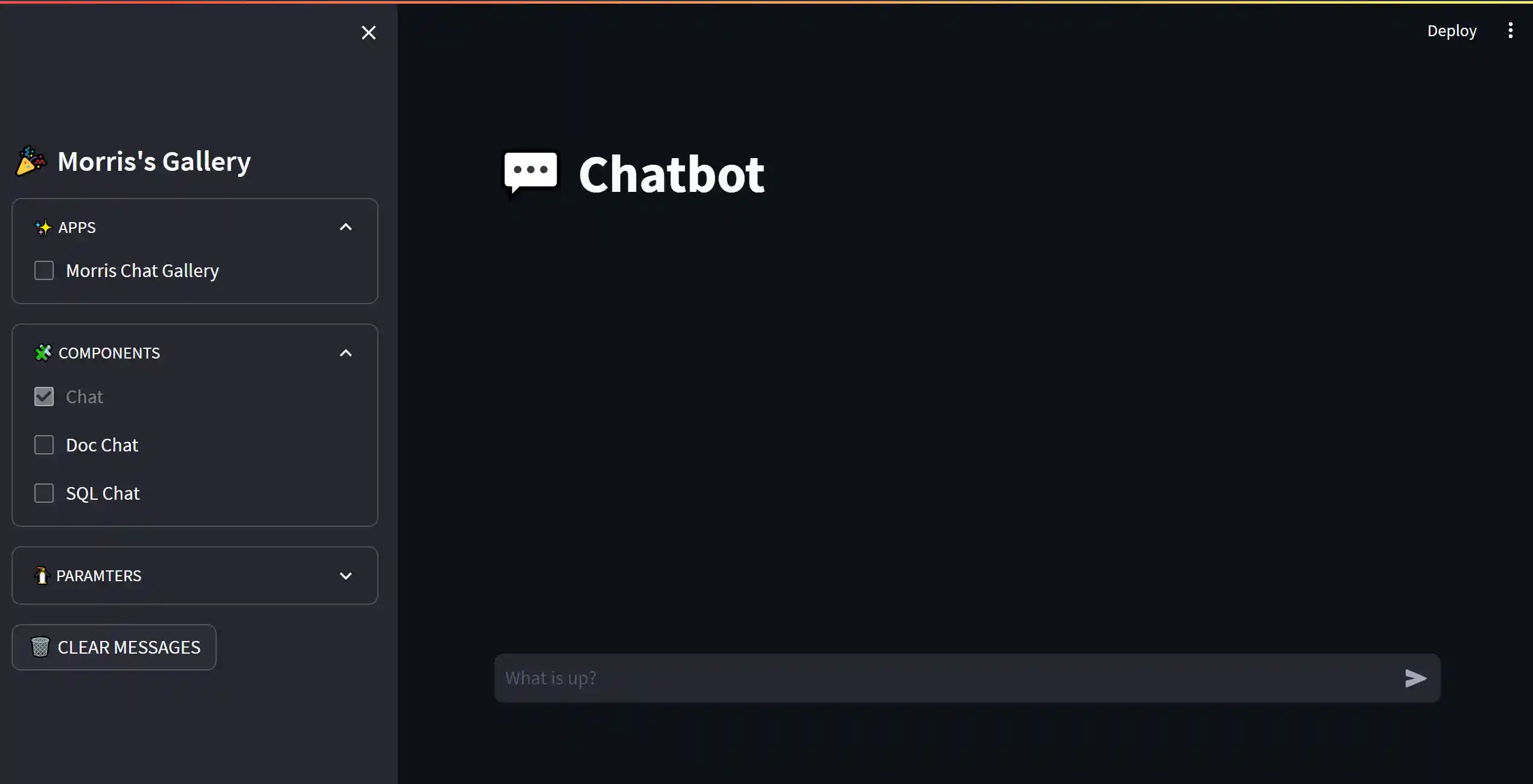Click the CLEAR MESSAGES button label
Screen dimensions: 1533x784
point(129,647)
